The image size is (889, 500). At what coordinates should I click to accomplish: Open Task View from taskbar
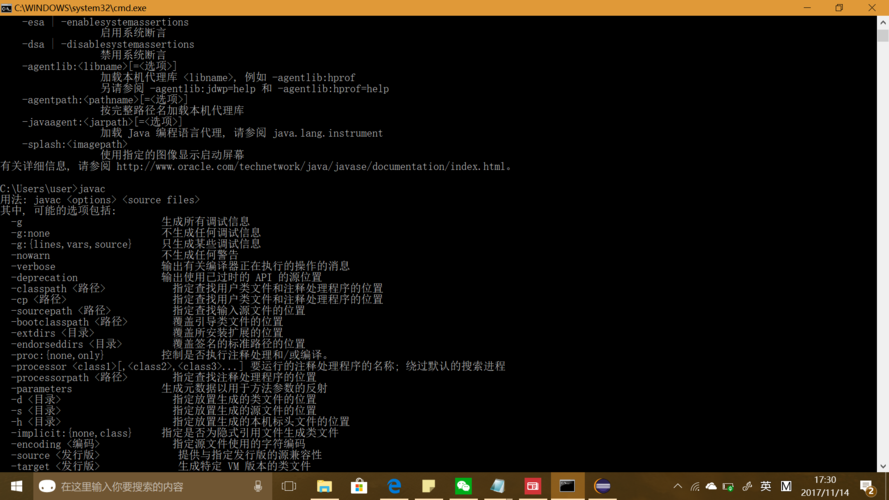tap(289, 486)
